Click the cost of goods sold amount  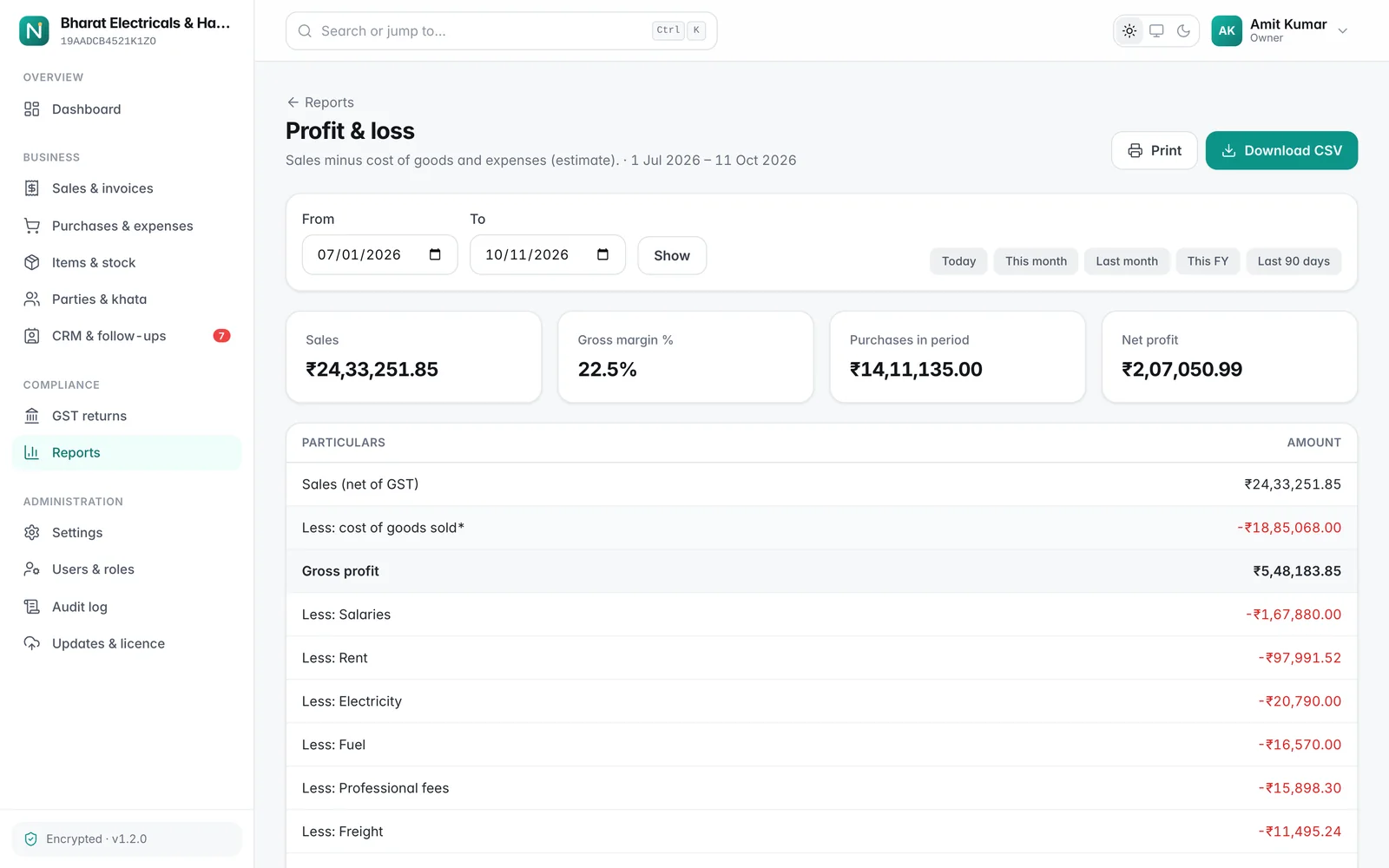tap(1289, 528)
